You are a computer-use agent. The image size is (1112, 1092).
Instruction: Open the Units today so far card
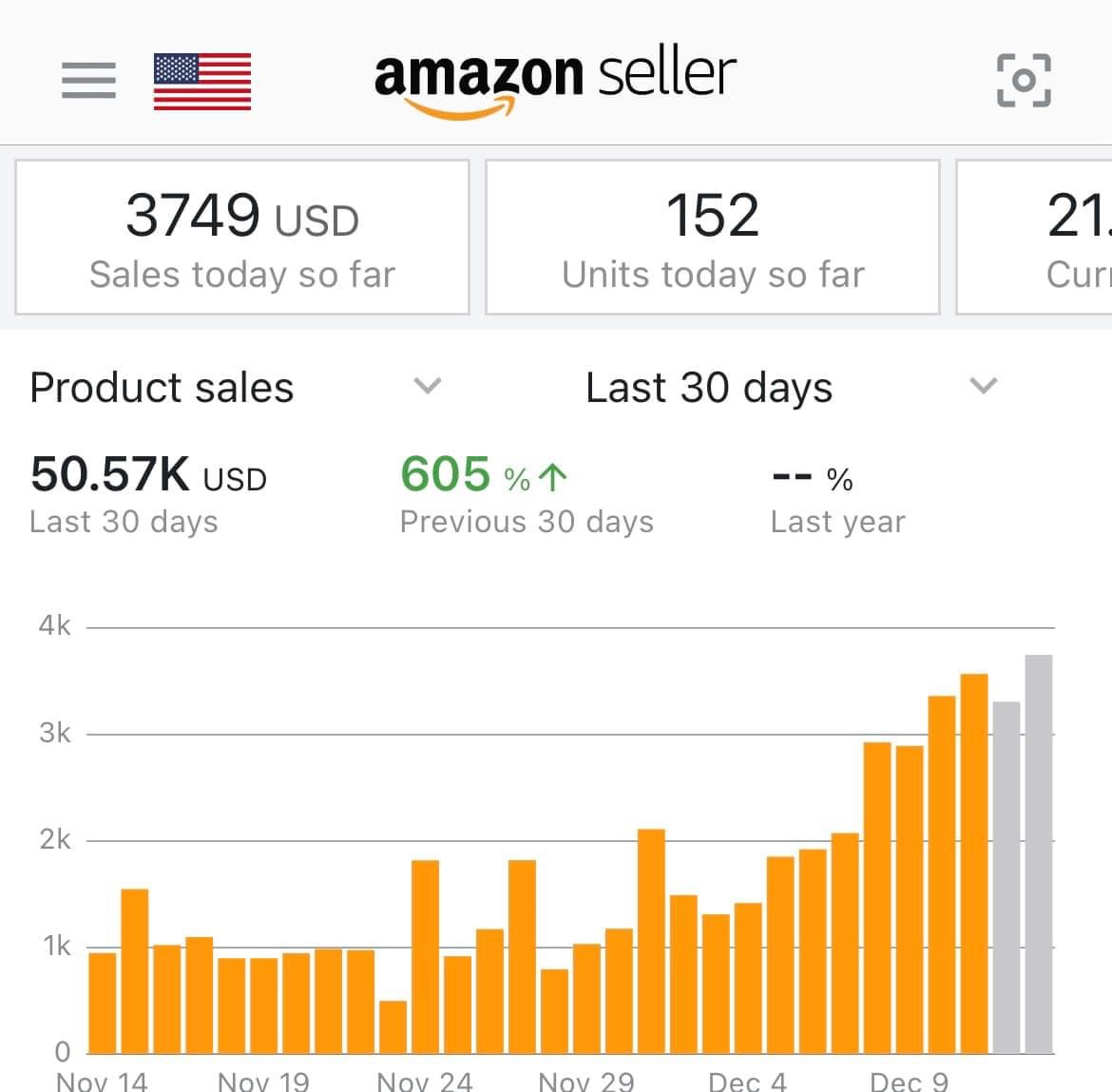713,238
